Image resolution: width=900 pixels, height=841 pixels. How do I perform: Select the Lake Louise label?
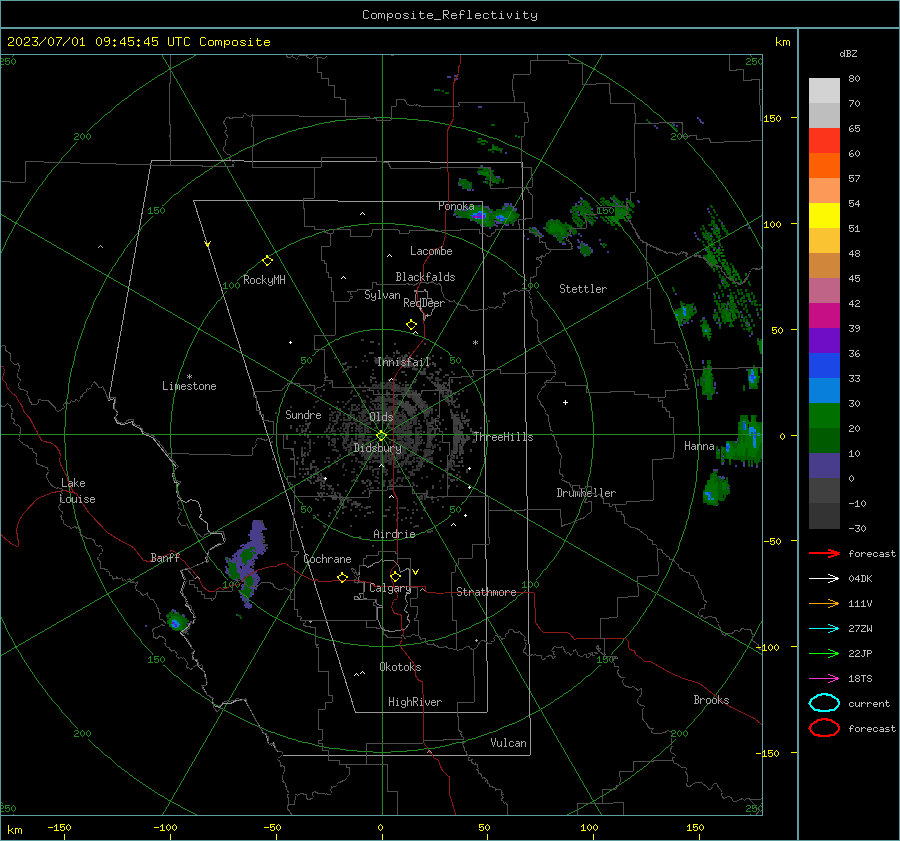tap(77, 491)
